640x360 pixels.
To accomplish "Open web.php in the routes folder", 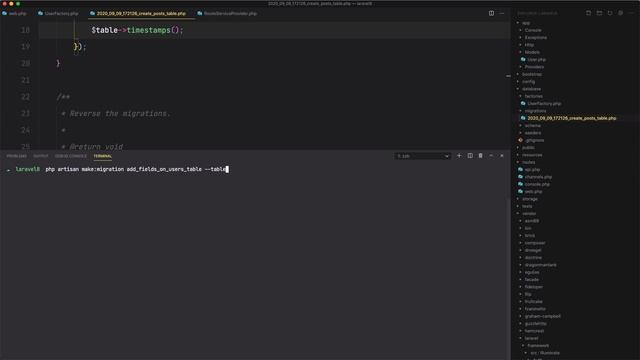I will [533, 192].
